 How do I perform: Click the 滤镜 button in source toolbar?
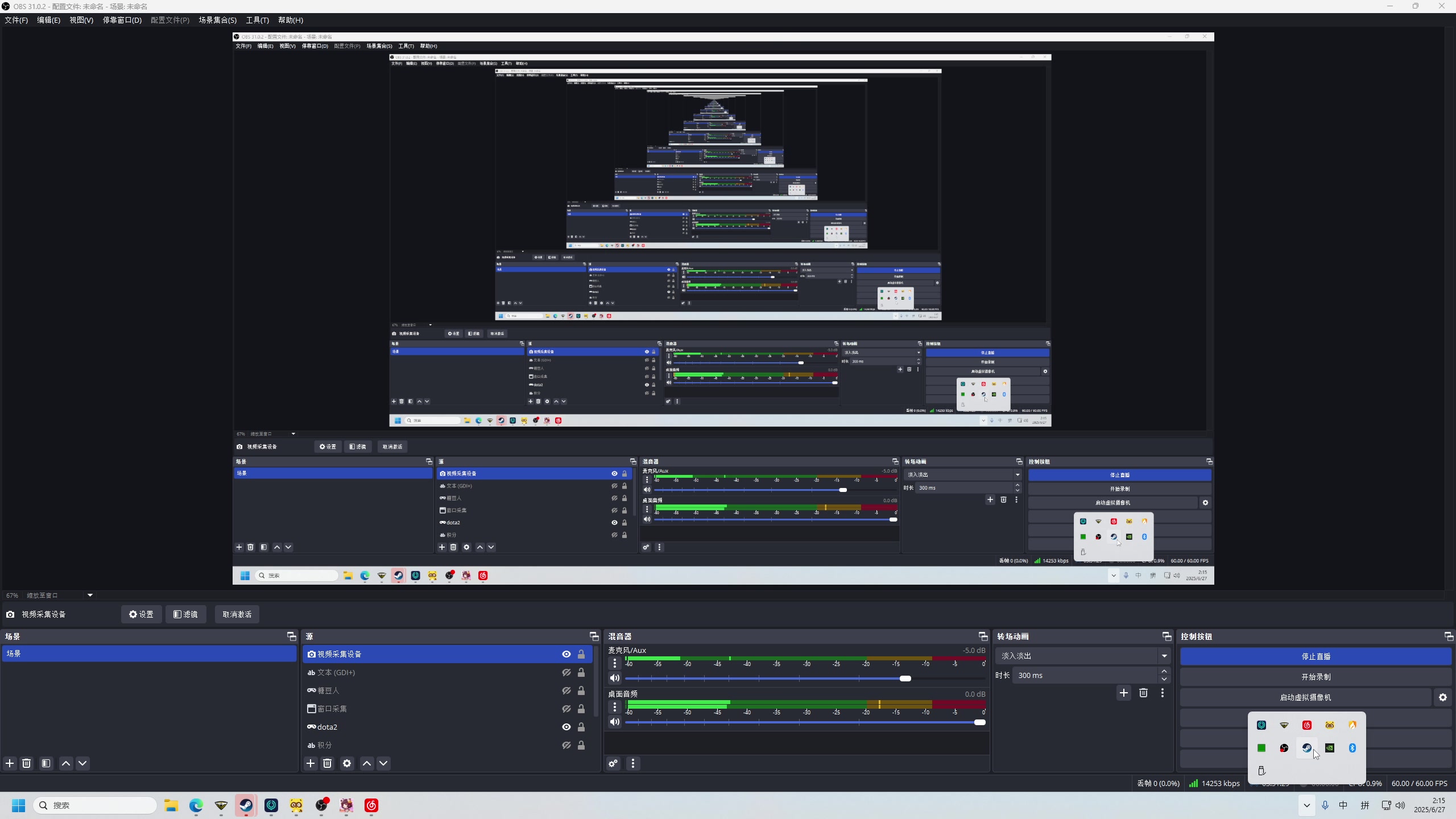click(x=185, y=614)
